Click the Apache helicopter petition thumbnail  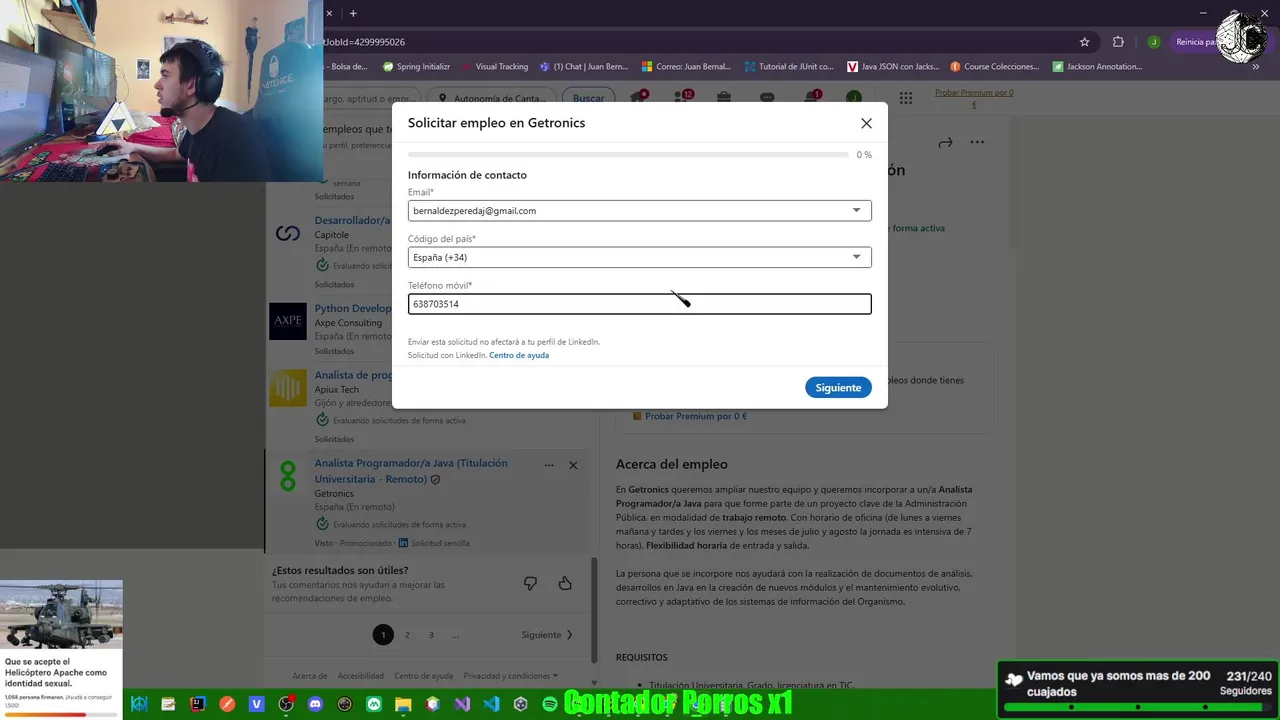61,615
